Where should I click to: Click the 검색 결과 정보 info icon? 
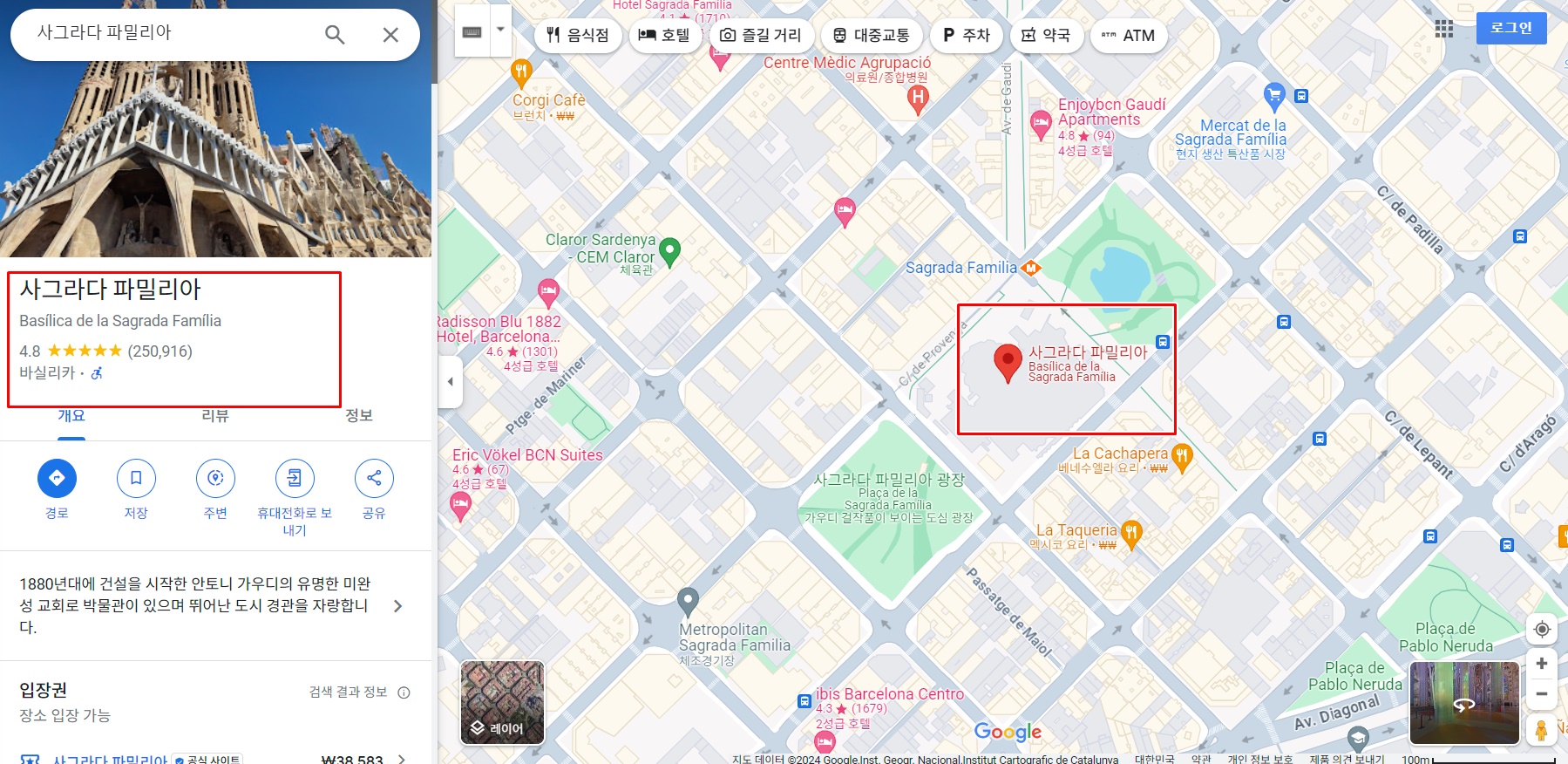[404, 692]
